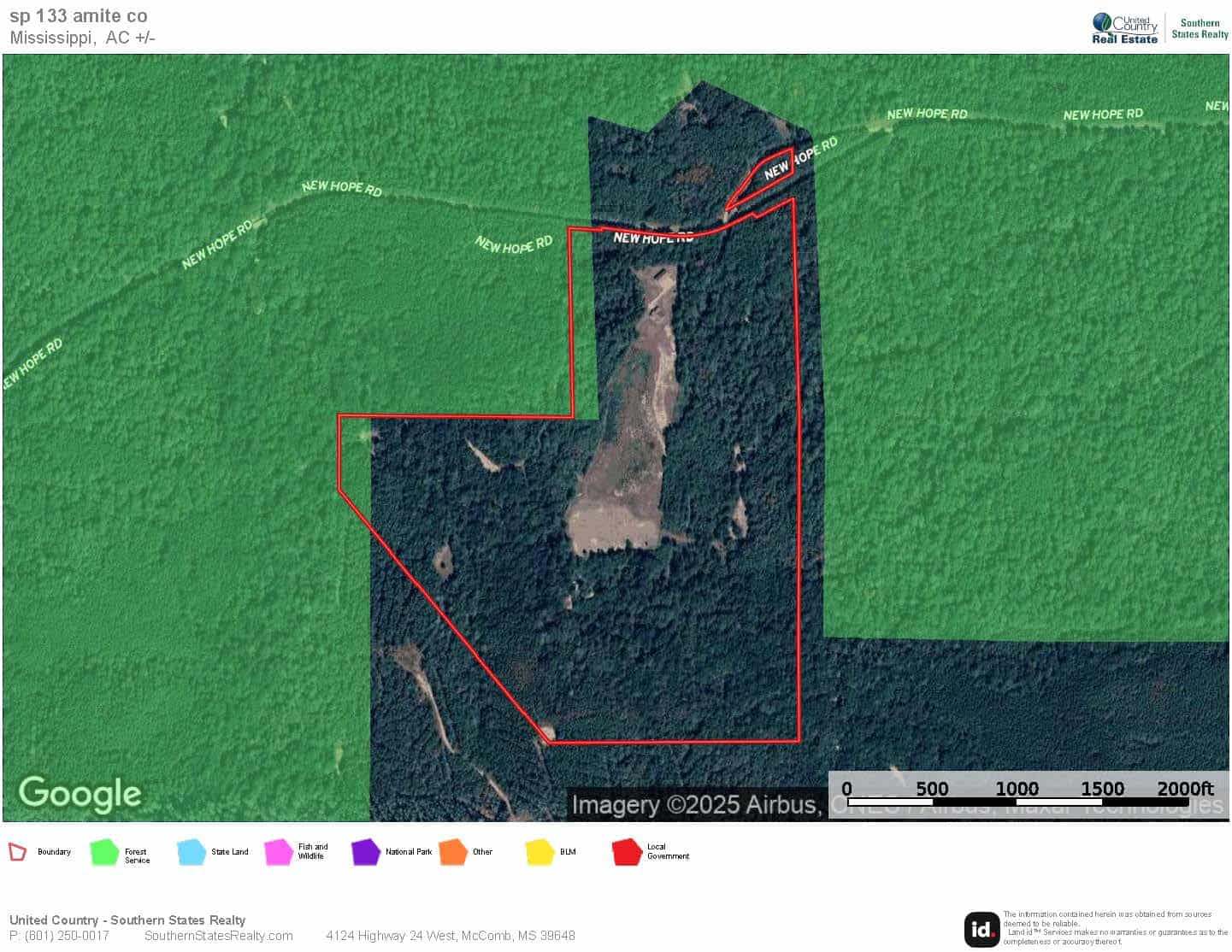Image resolution: width=1232 pixels, height=952 pixels.
Task: Click the yellow BLM legend icon
Action: (540, 851)
